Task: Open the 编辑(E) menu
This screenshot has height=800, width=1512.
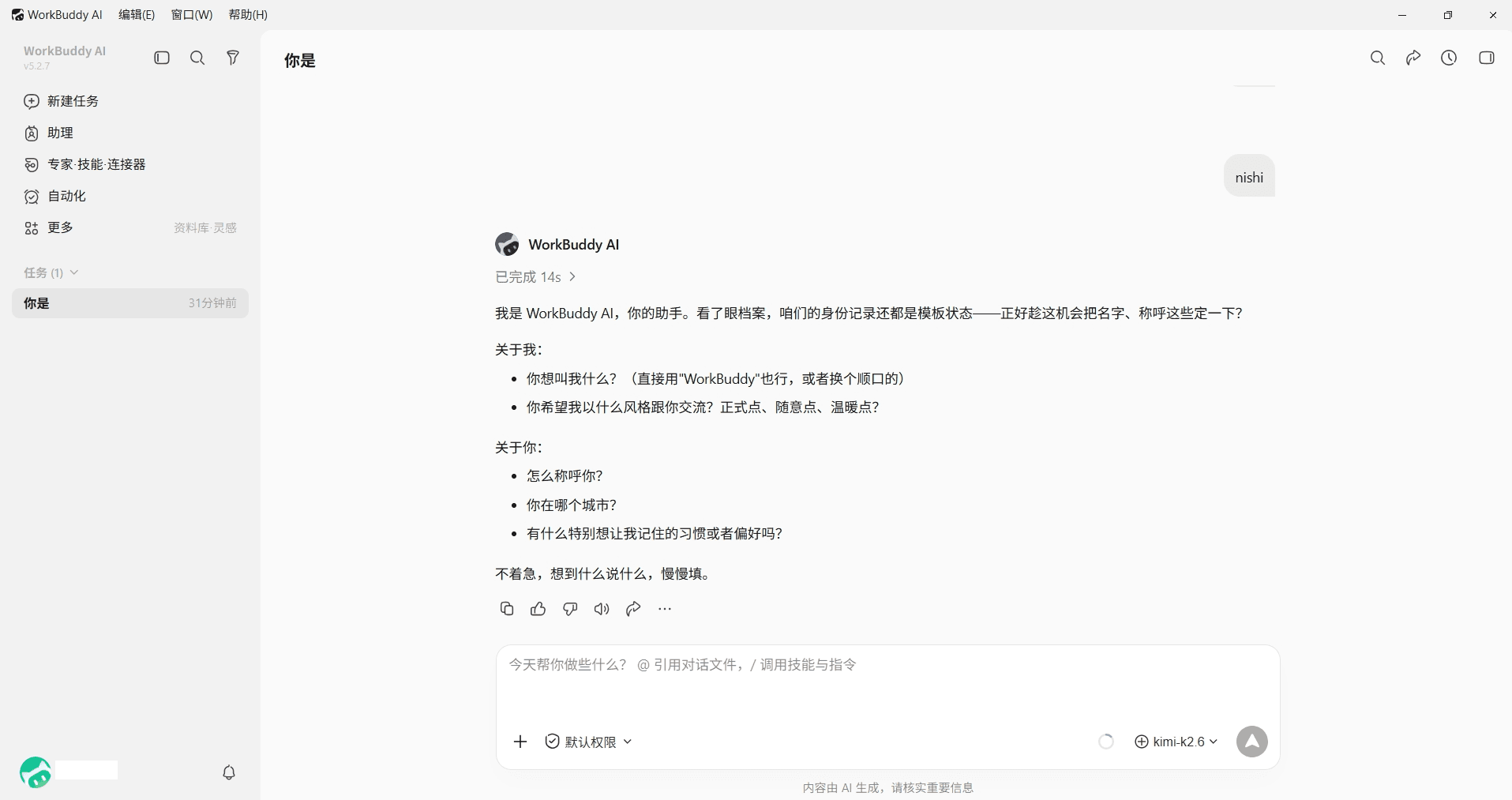Action: click(x=137, y=15)
